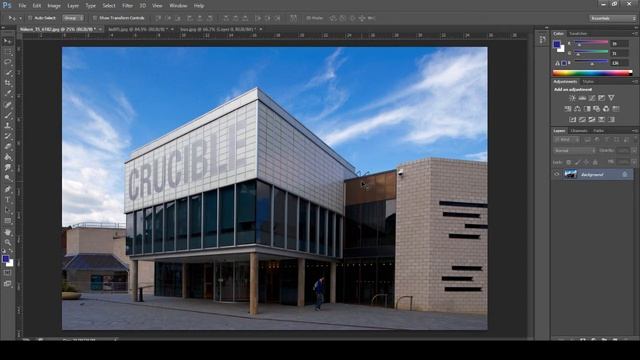Add a Vibrance adjustment
Screen dimensions: 640x360
coord(611,98)
